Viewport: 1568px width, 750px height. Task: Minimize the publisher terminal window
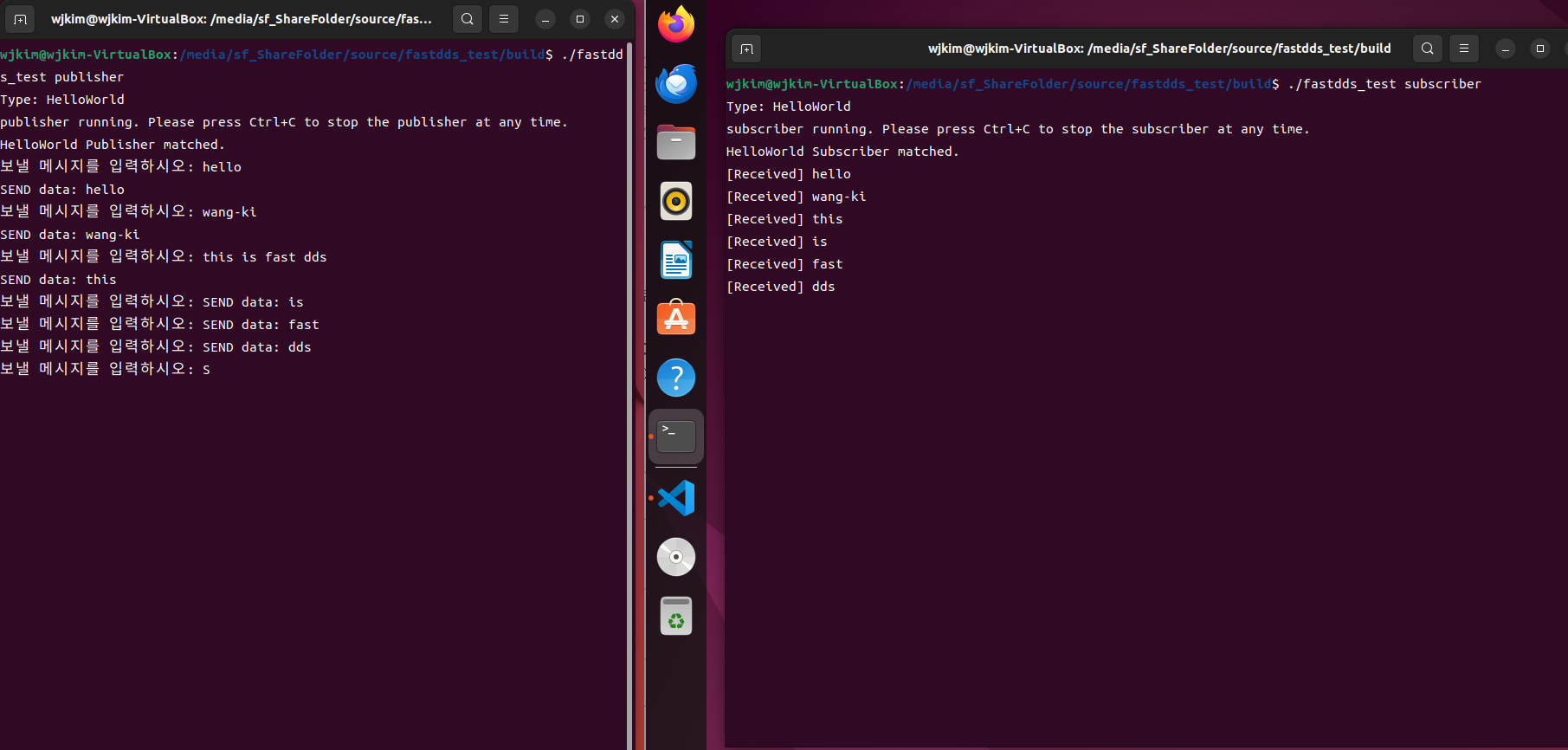pos(545,19)
